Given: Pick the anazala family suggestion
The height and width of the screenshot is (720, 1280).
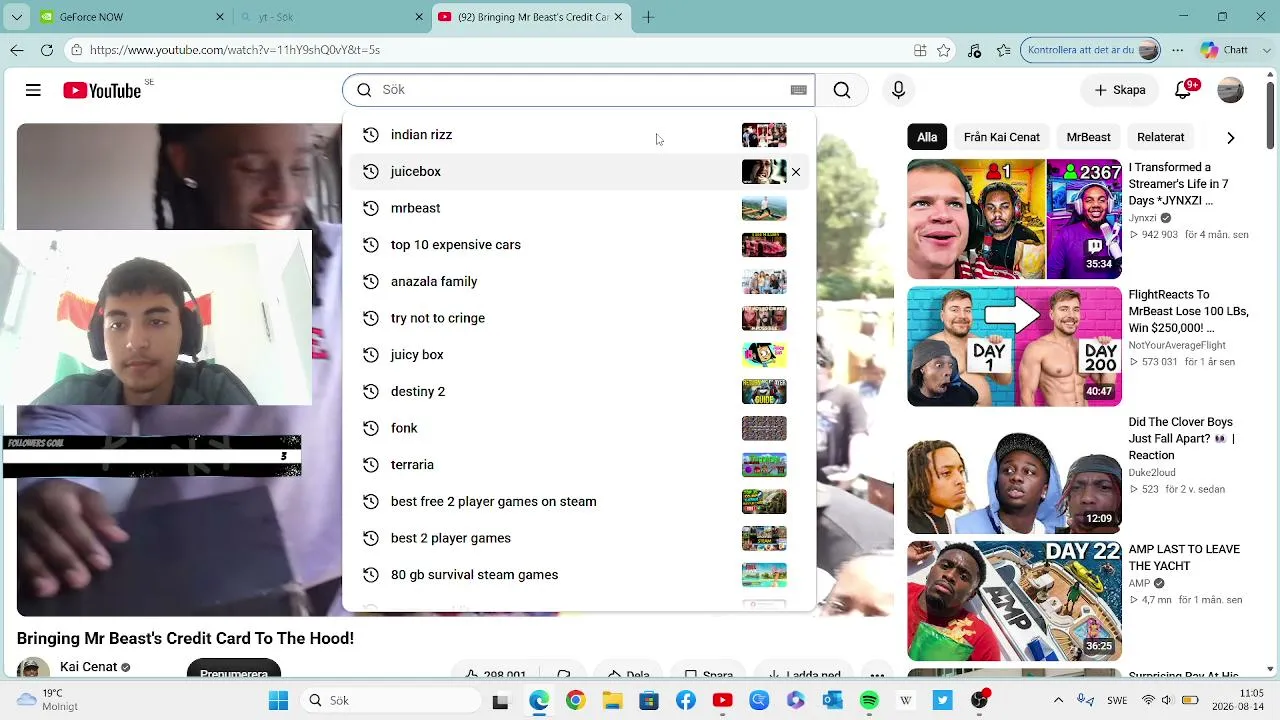Looking at the screenshot, I should pos(579,282).
